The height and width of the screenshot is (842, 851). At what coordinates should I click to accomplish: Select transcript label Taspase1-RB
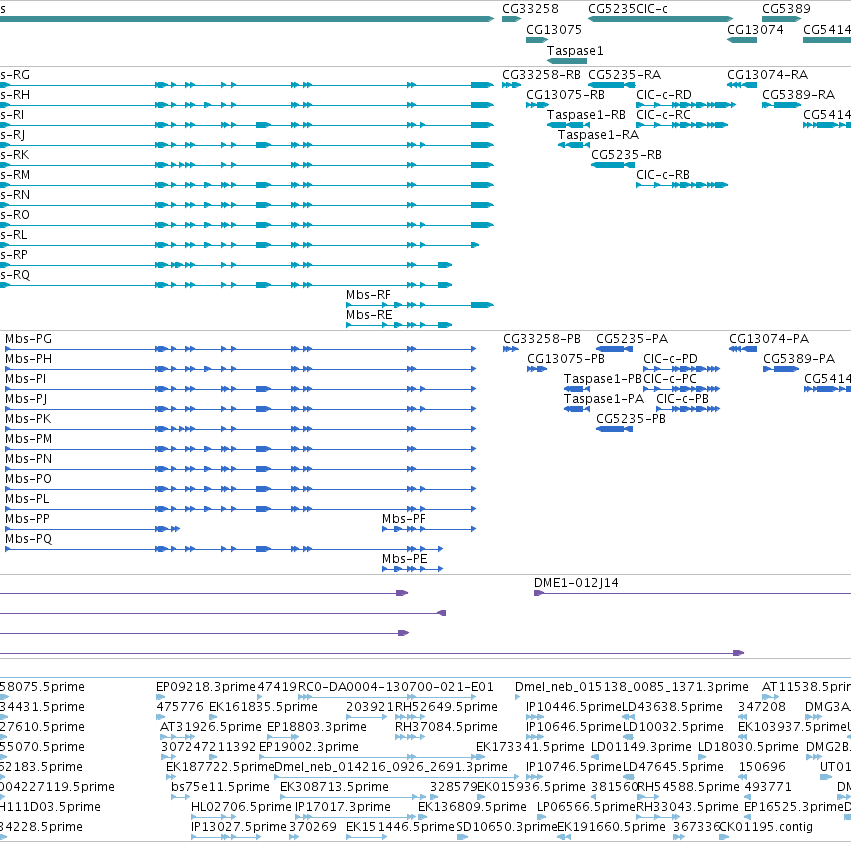click(586, 115)
